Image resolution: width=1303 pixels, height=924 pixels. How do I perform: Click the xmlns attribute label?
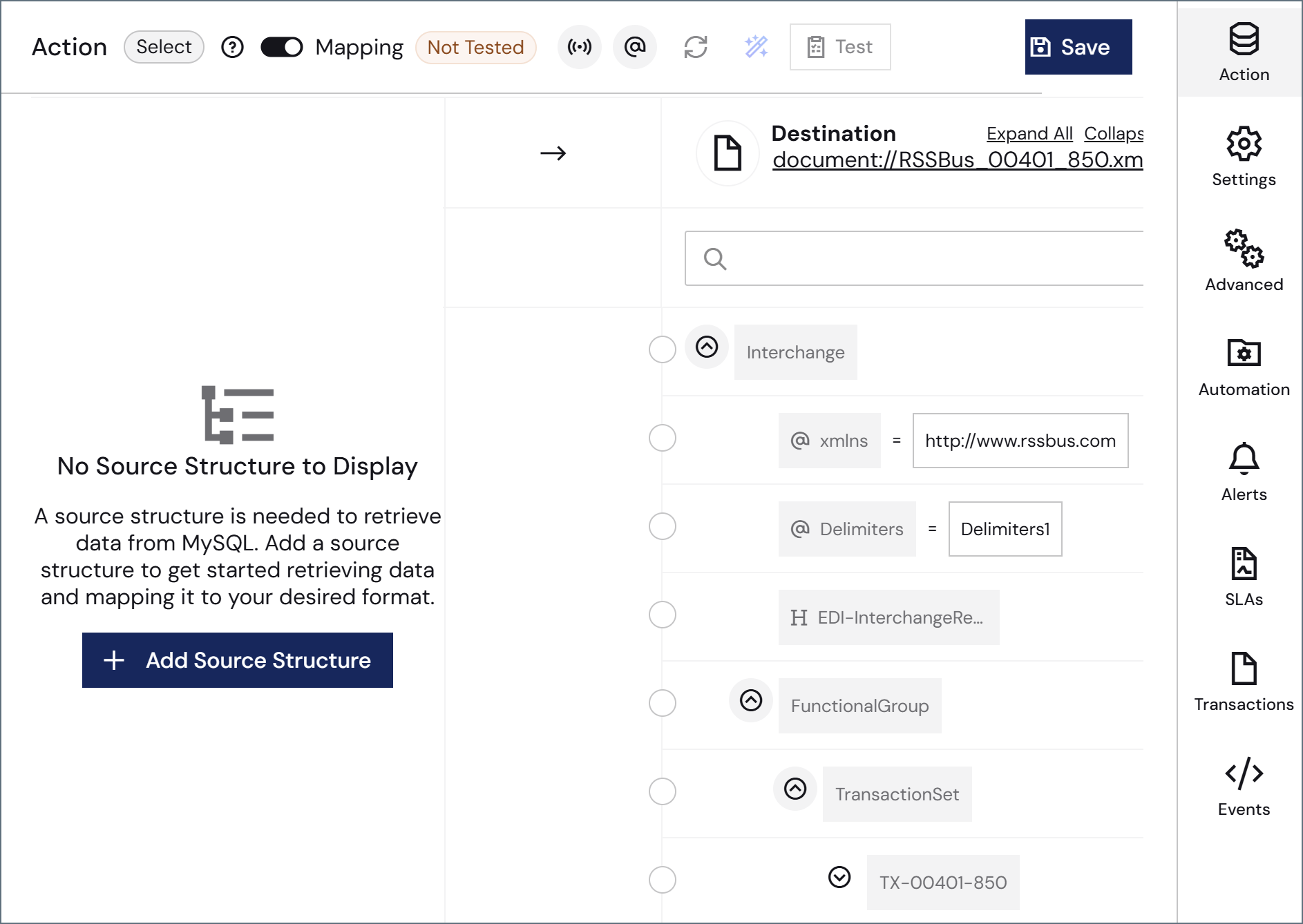830,441
